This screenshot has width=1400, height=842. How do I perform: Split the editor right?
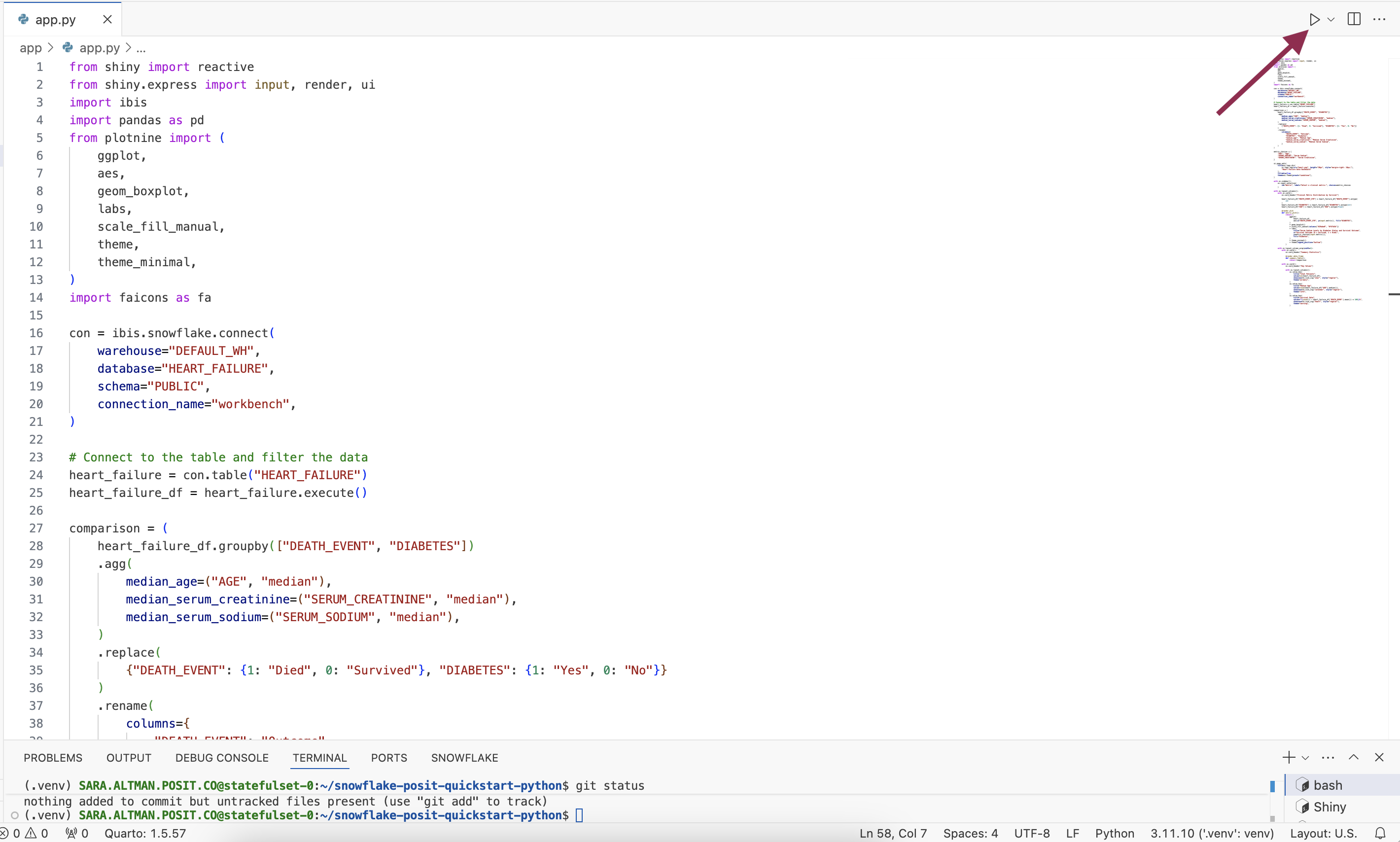(1354, 19)
